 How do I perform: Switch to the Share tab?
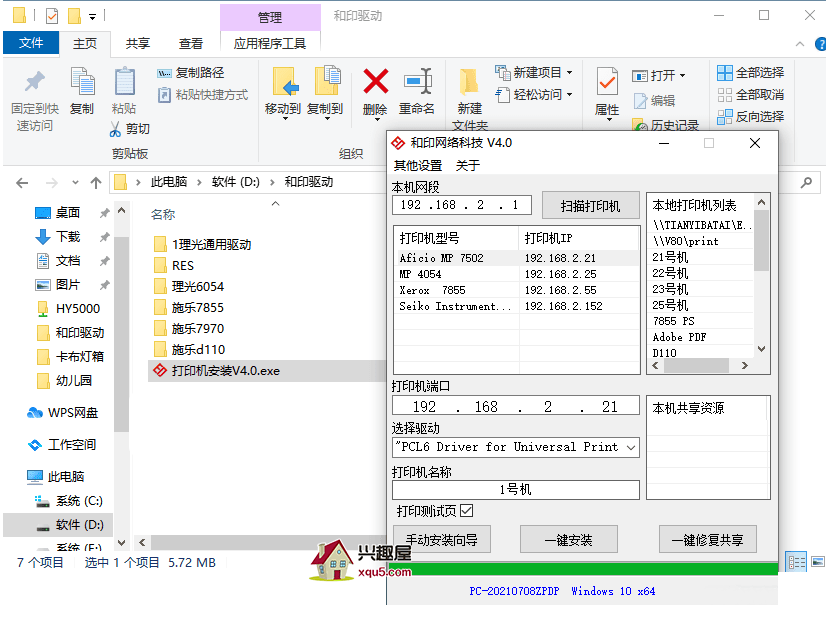click(x=137, y=44)
